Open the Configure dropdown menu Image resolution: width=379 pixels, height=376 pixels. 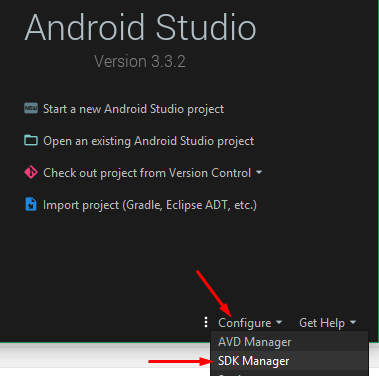tap(250, 323)
